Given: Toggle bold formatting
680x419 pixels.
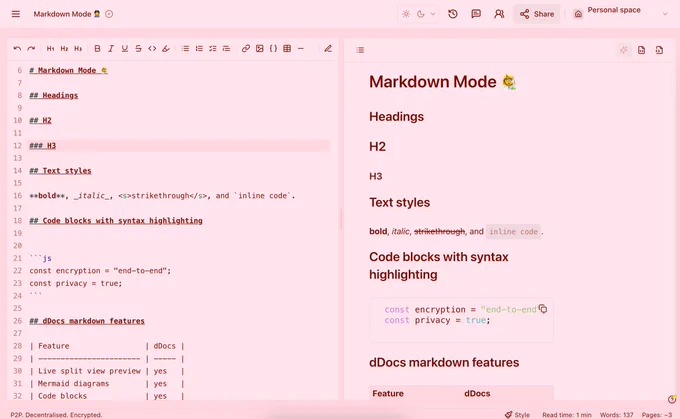Looking at the screenshot, I should [x=97, y=49].
